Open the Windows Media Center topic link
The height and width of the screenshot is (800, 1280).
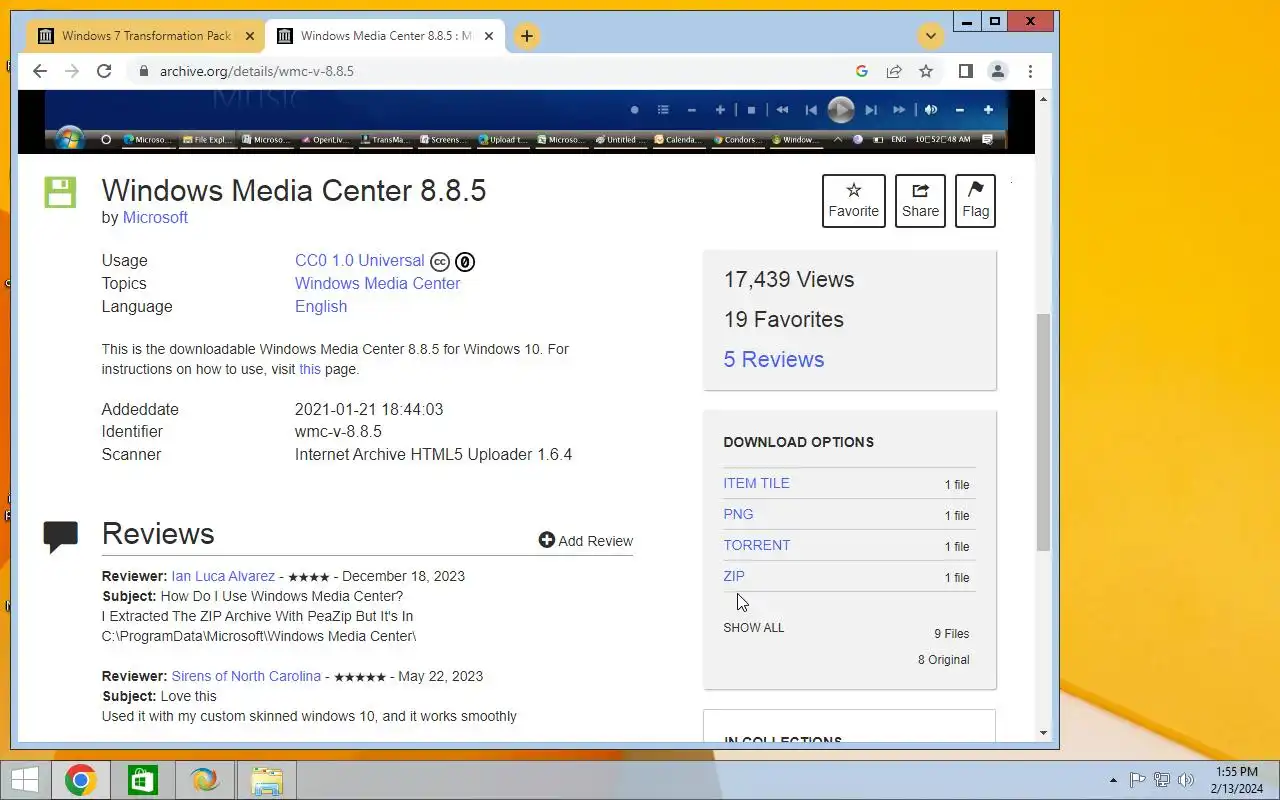click(377, 283)
